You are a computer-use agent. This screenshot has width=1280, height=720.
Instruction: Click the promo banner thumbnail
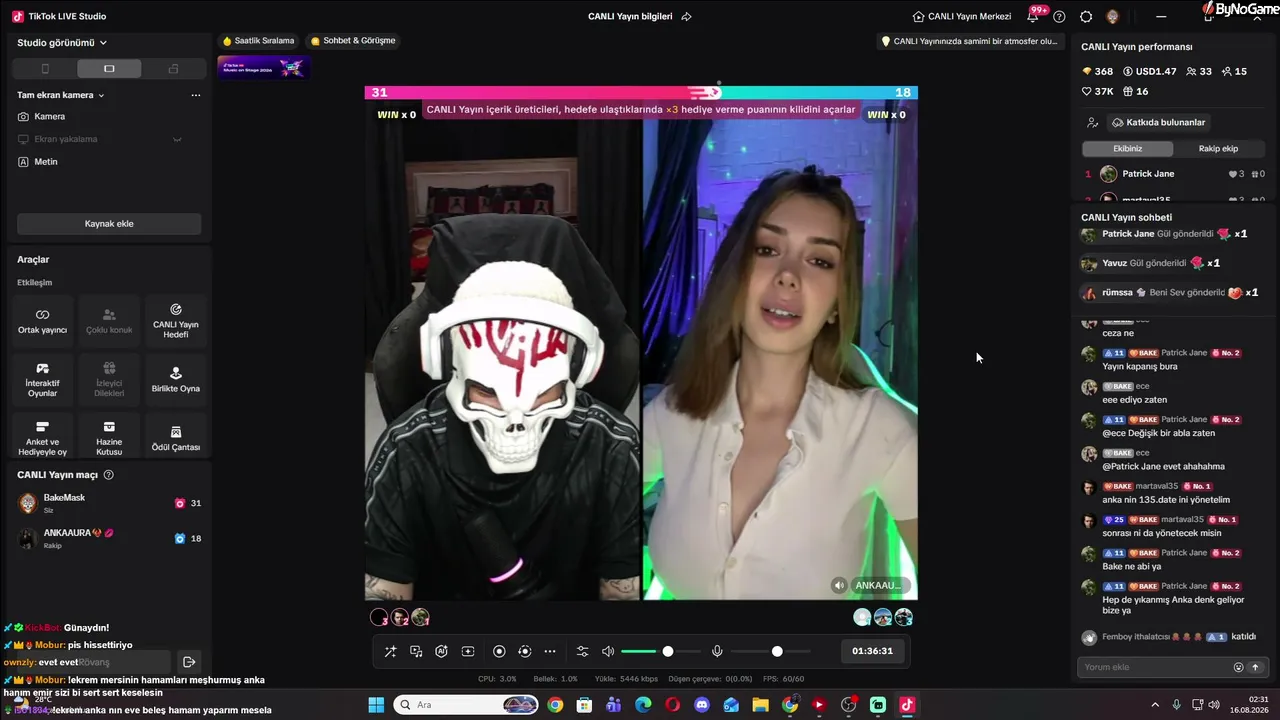pyautogui.click(x=264, y=67)
